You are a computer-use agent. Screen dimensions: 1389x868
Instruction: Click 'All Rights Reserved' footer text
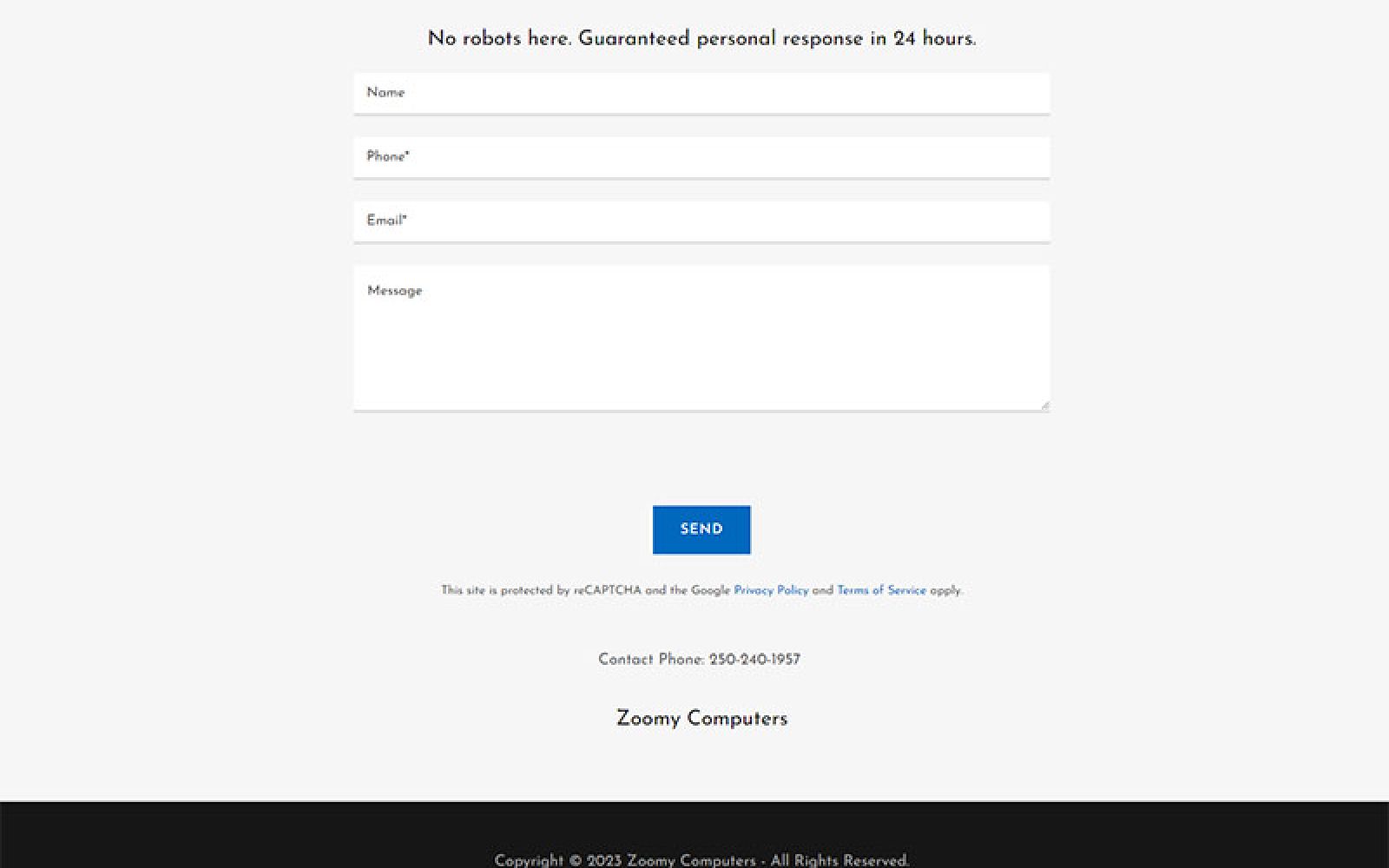coord(839,860)
